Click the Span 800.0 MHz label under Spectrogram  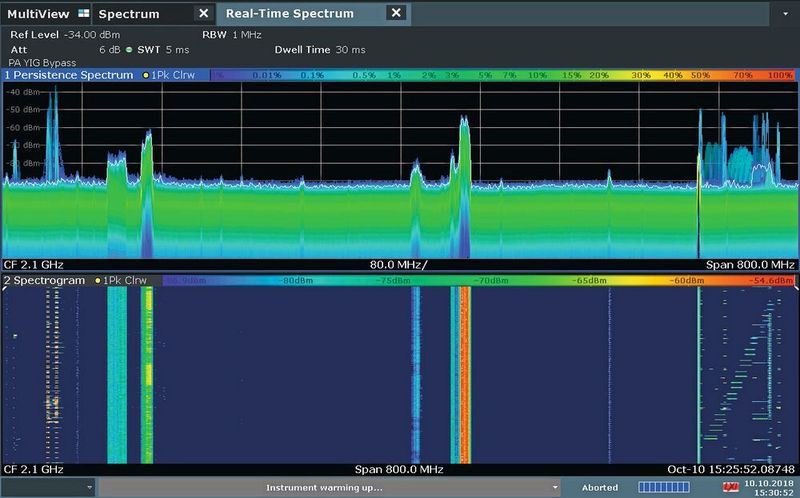[x=399, y=469]
